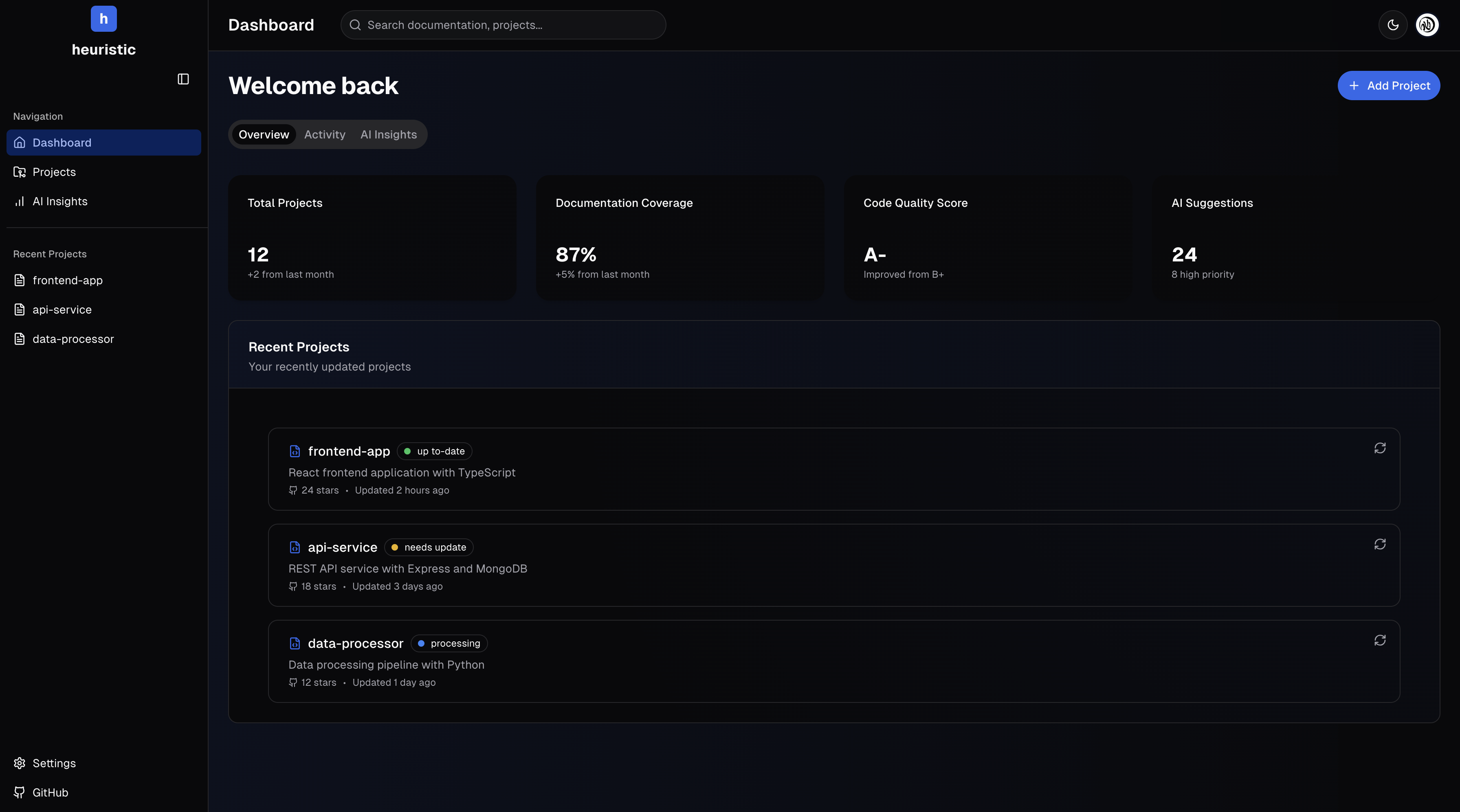Refresh the api-service project
This screenshot has height=812, width=1460.
coord(1379,544)
